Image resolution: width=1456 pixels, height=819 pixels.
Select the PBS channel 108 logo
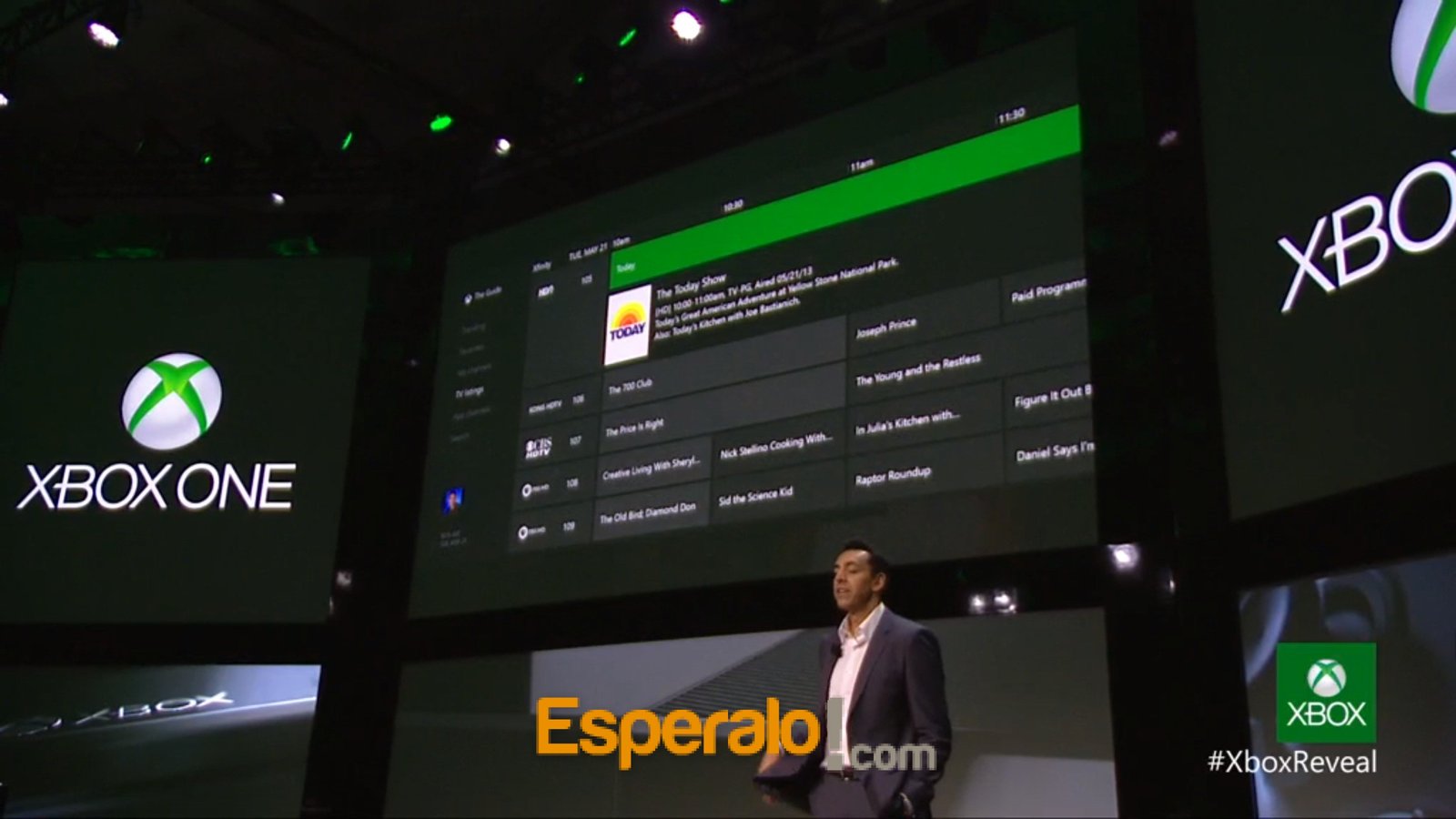click(535, 490)
